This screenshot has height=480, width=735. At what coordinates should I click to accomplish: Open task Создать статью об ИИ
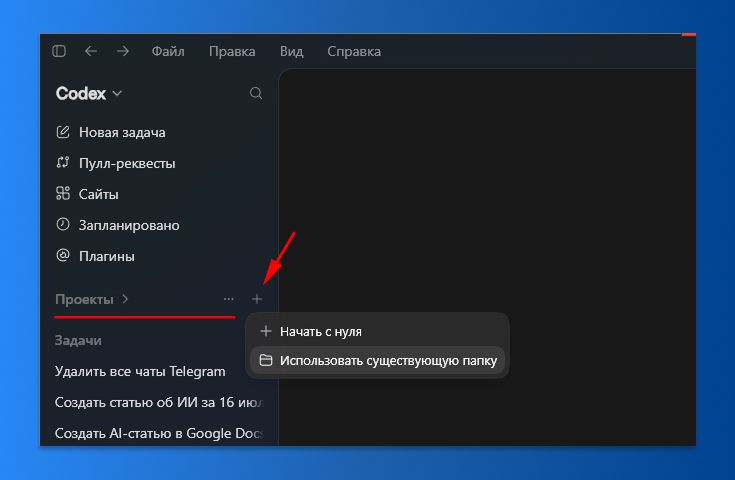click(158, 402)
